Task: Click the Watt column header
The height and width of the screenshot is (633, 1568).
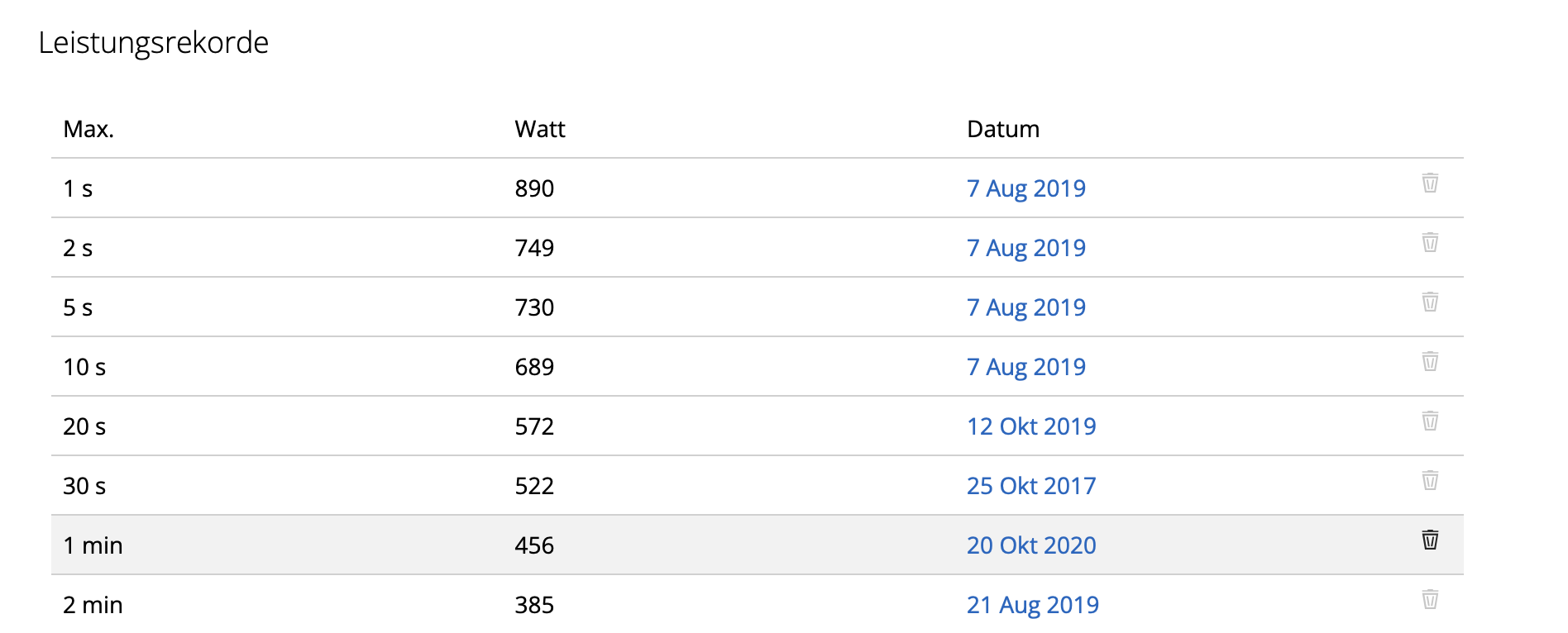Action: [x=540, y=129]
